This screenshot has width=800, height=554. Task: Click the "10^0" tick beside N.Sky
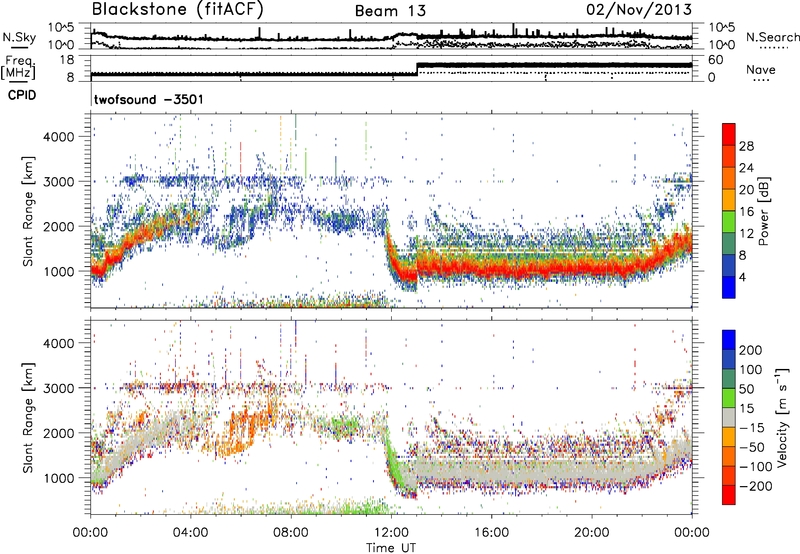coord(61,45)
